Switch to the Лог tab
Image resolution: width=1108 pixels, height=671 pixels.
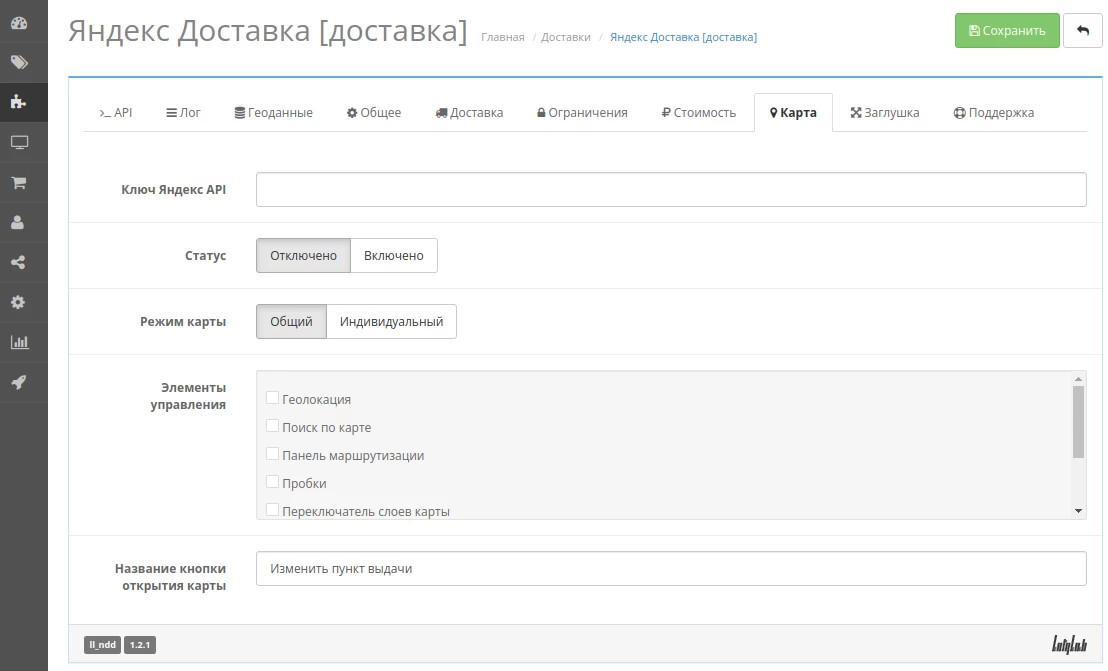[183, 112]
